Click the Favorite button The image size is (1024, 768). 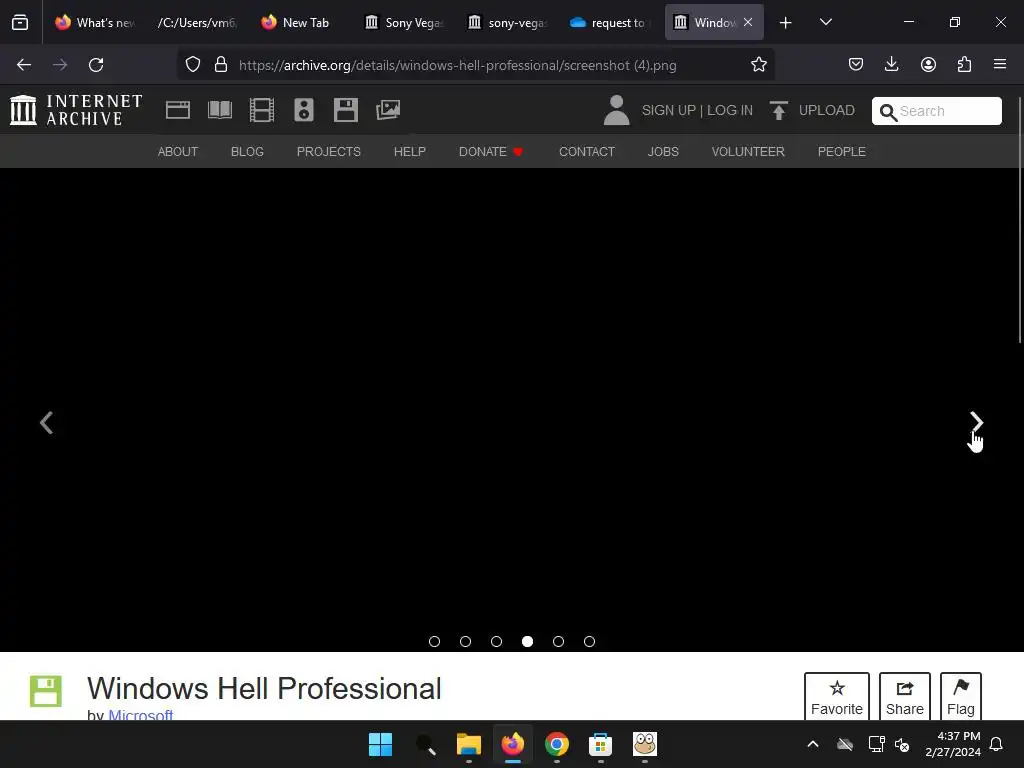837,696
